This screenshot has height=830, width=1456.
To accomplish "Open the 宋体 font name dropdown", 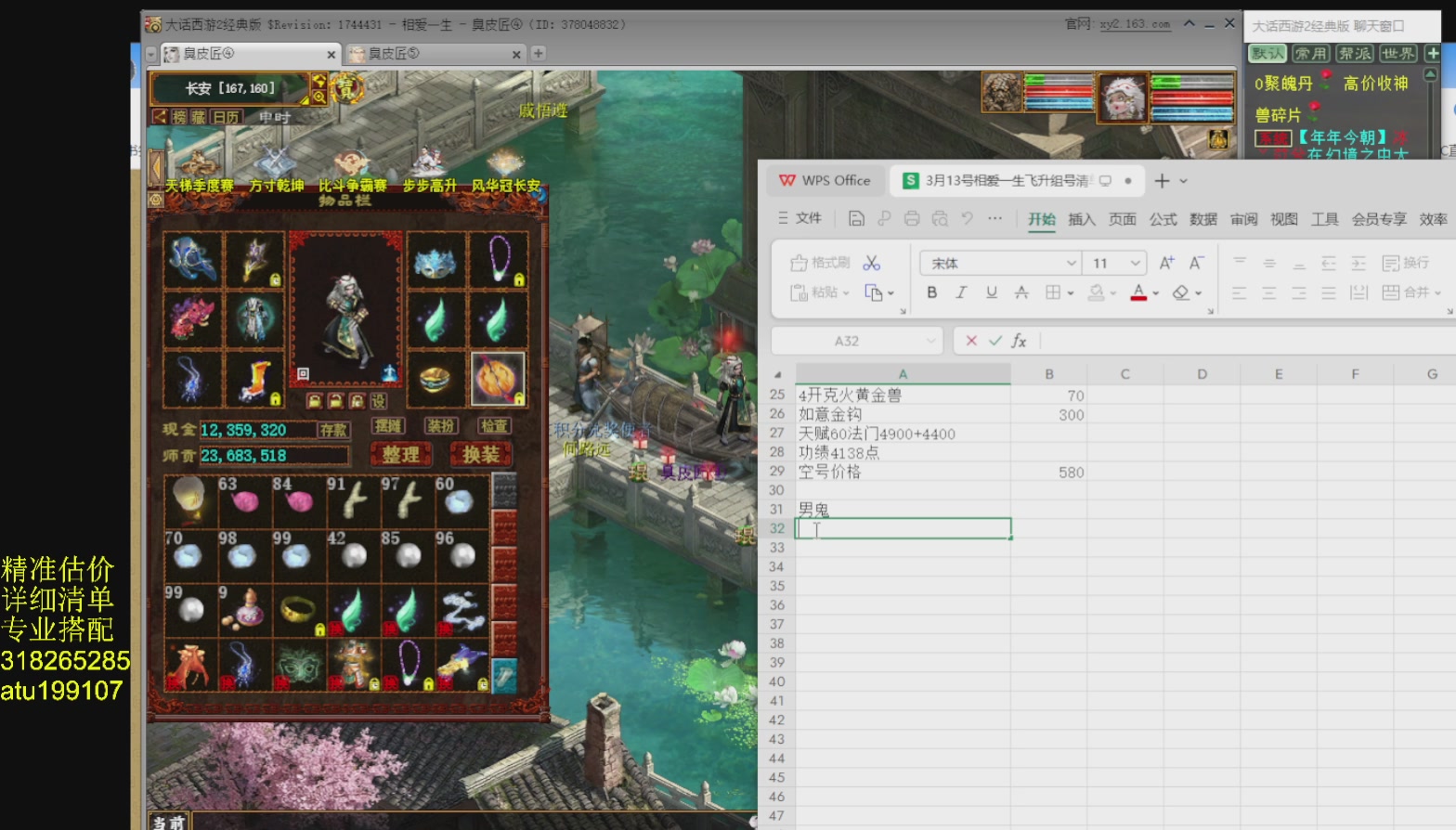I will coord(1071,264).
